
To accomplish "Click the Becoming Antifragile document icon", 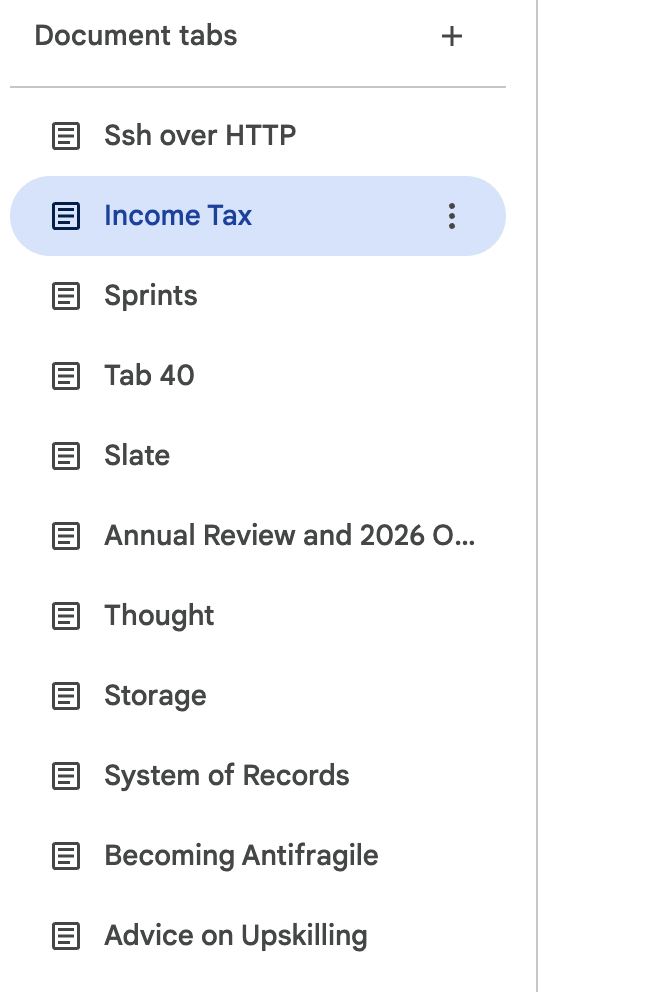I will [66, 856].
